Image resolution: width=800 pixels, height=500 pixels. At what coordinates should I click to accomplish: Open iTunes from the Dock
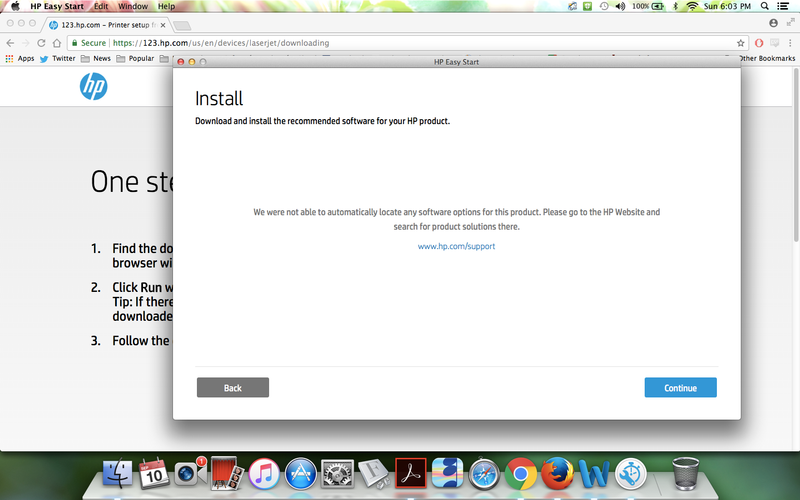pyautogui.click(x=264, y=473)
